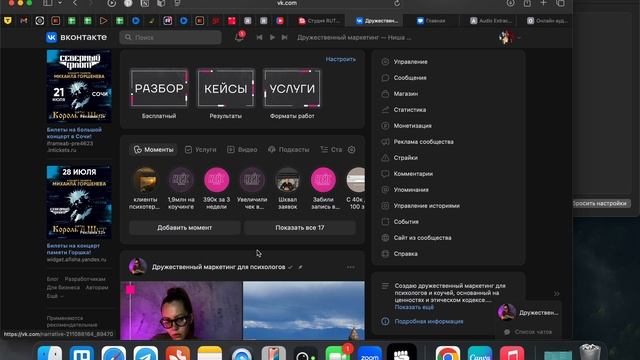Reload the page in Safari

pyautogui.click(x=397, y=3)
